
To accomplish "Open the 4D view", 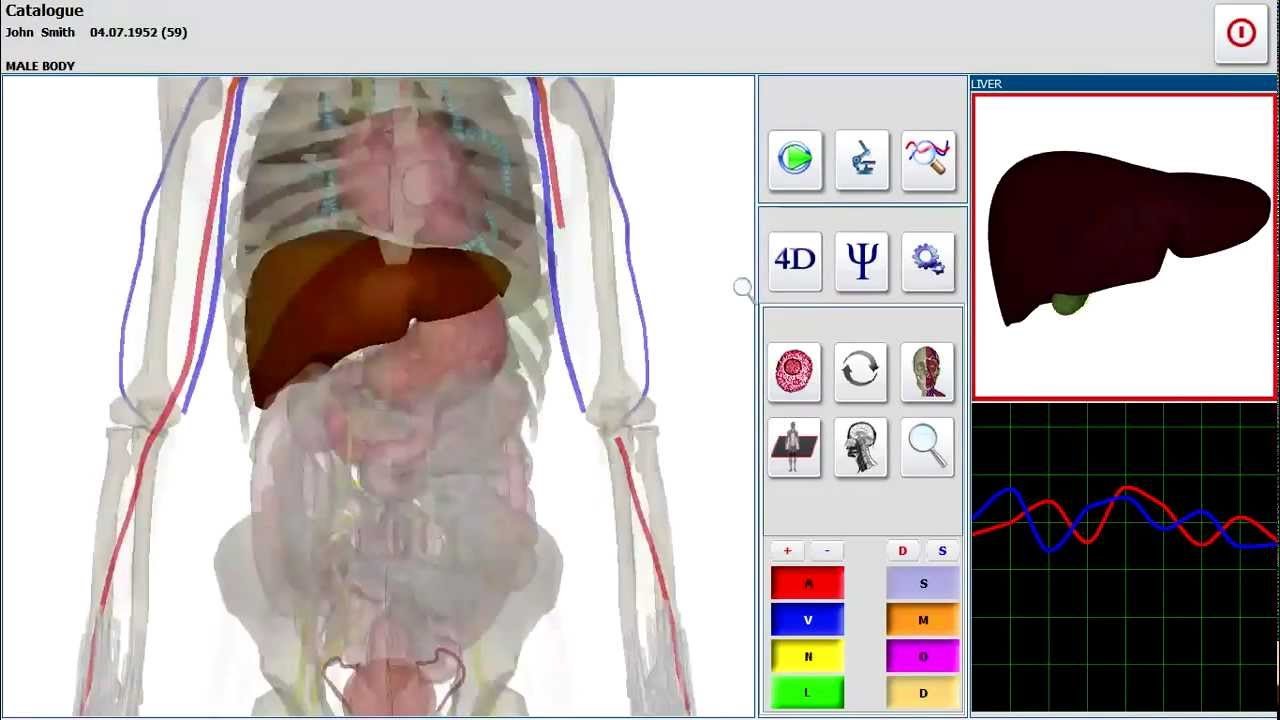I will click(795, 260).
